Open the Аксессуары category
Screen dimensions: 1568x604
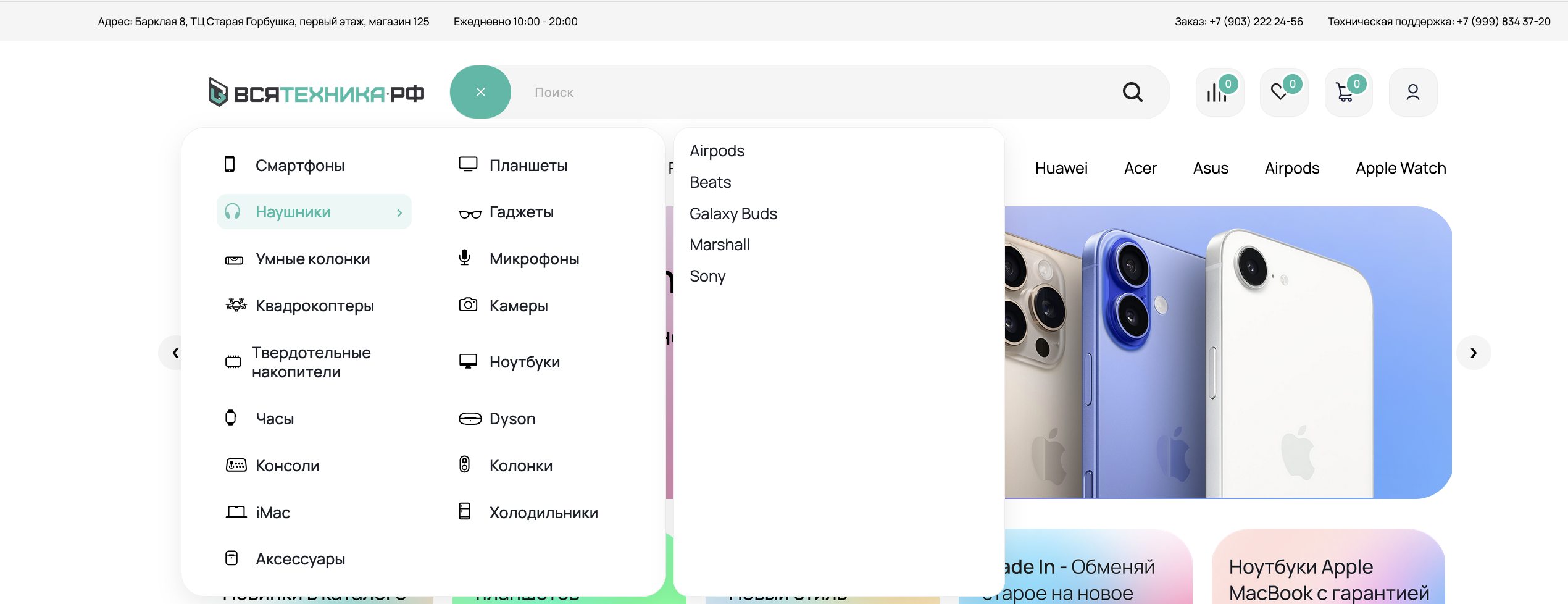point(301,560)
